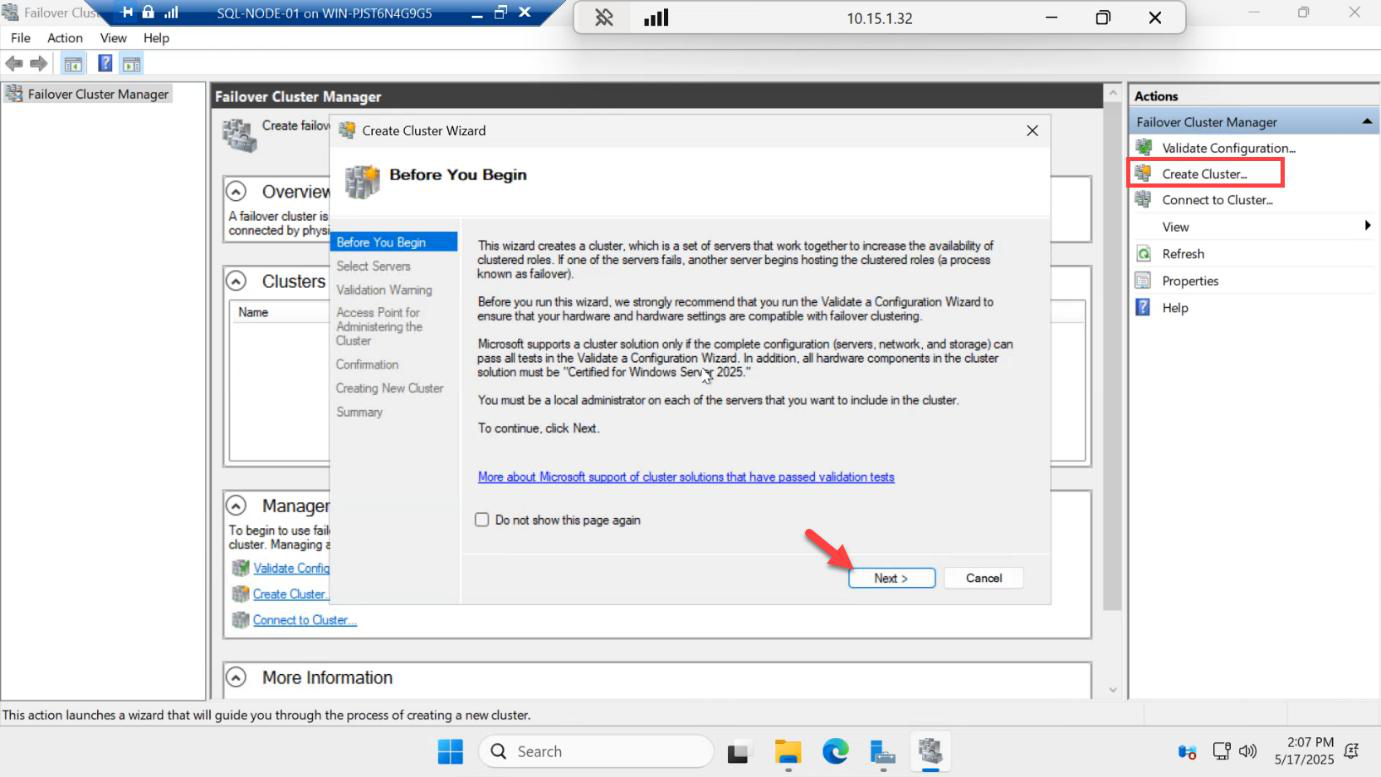1381x777 pixels.
Task: Open Validate Configuration... action
Action: coord(1228,148)
